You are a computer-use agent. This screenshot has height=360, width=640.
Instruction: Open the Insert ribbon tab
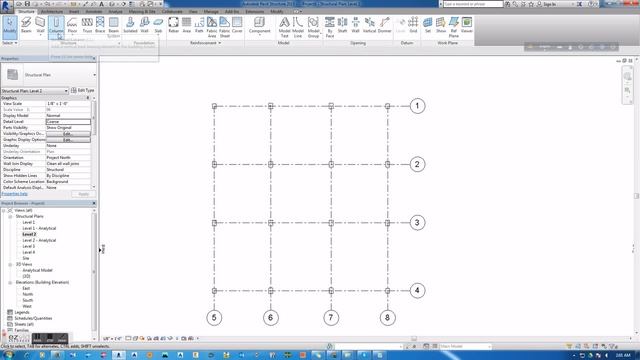(x=74, y=11)
